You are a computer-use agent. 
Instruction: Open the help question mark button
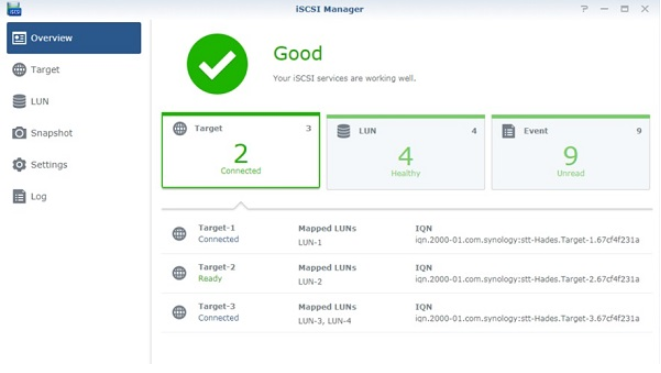(584, 9)
